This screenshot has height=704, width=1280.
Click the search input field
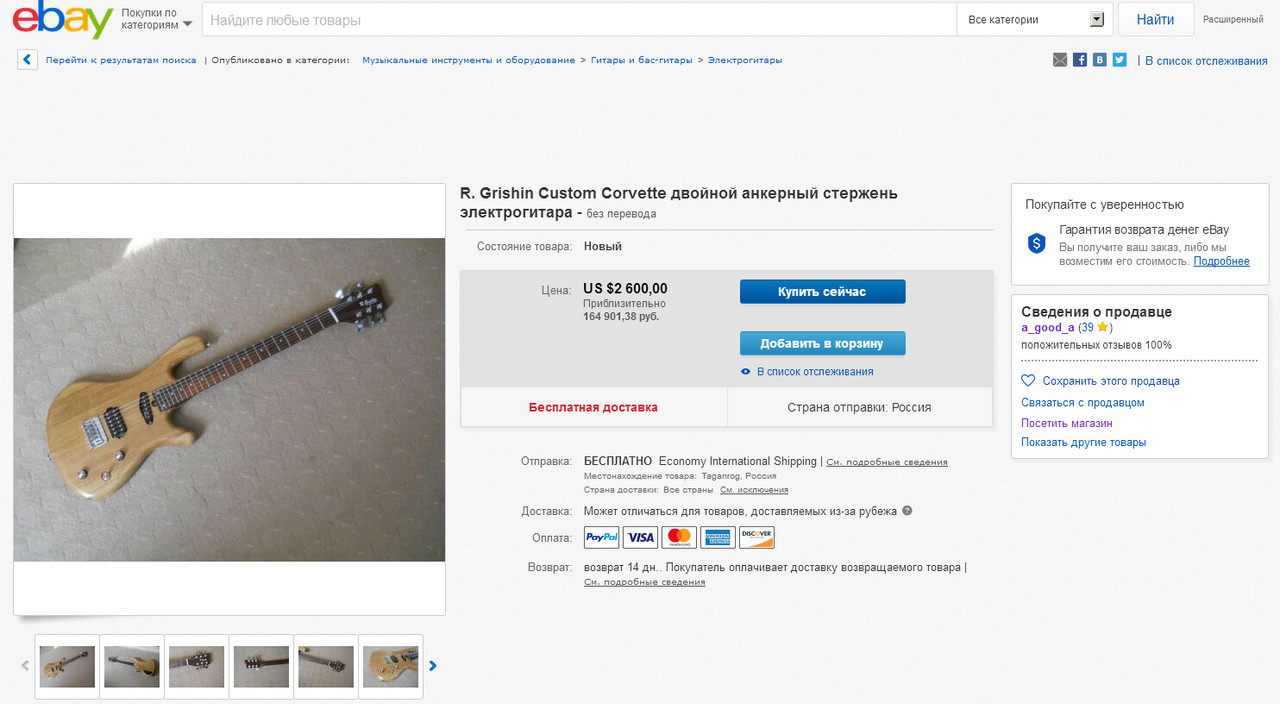pyautogui.click(x=579, y=19)
